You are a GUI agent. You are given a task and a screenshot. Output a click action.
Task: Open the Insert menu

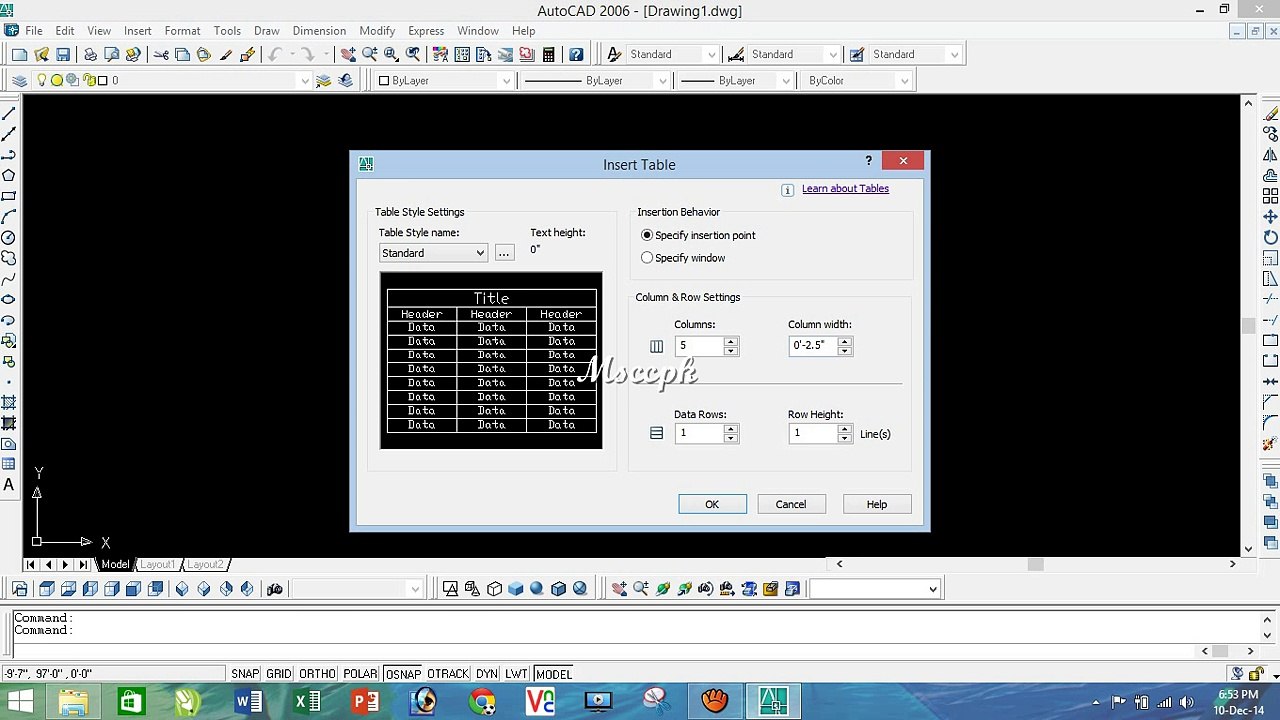[x=138, y=31]
